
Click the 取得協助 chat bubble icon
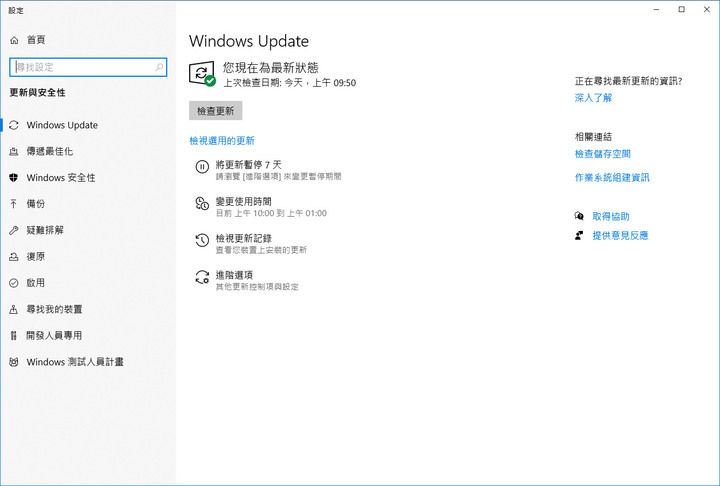[x=579, y=216]
